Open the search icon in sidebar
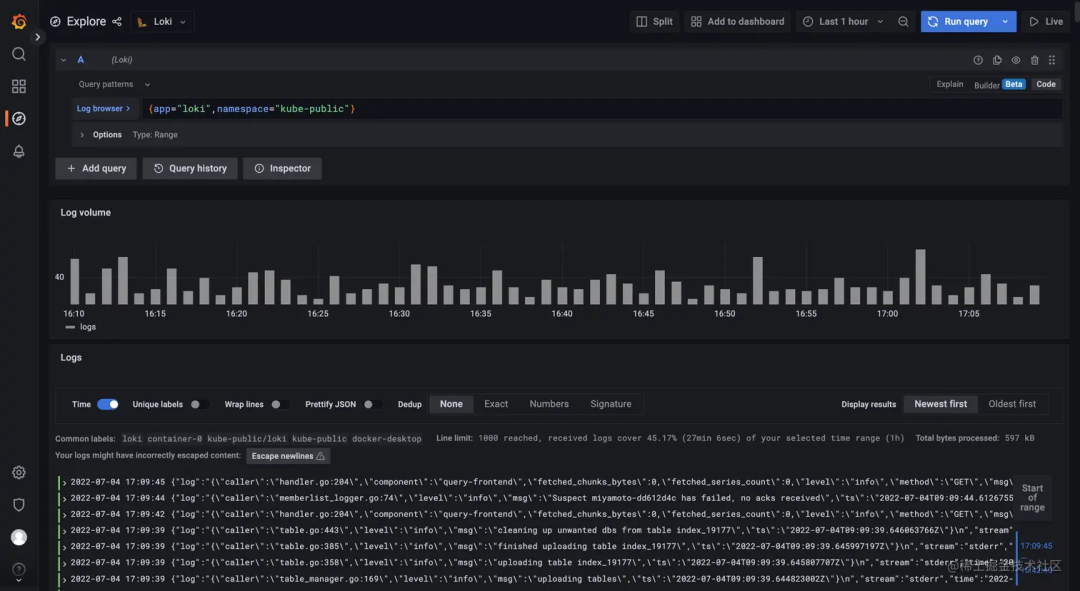The image size is (1080, 591). point(19,54)
